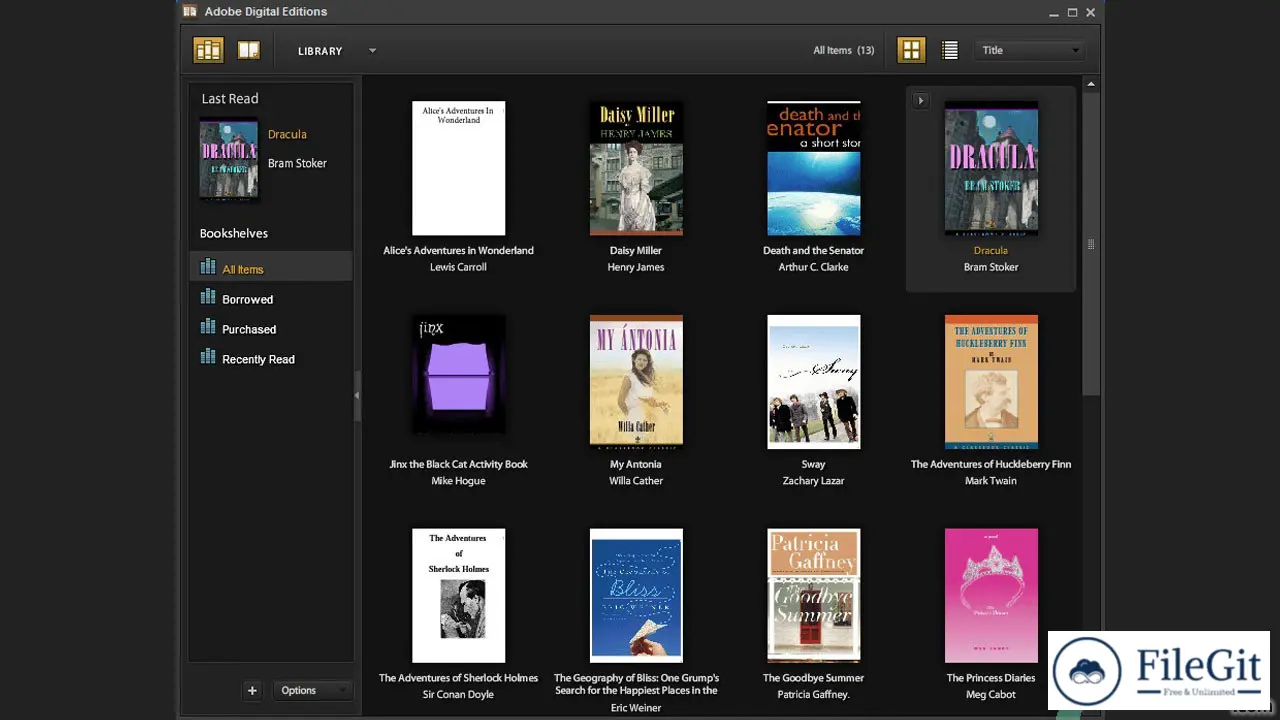The image size is (1280, 720).
Task: Click 'Mark Twain' author text
Action: tap(991, 481)
